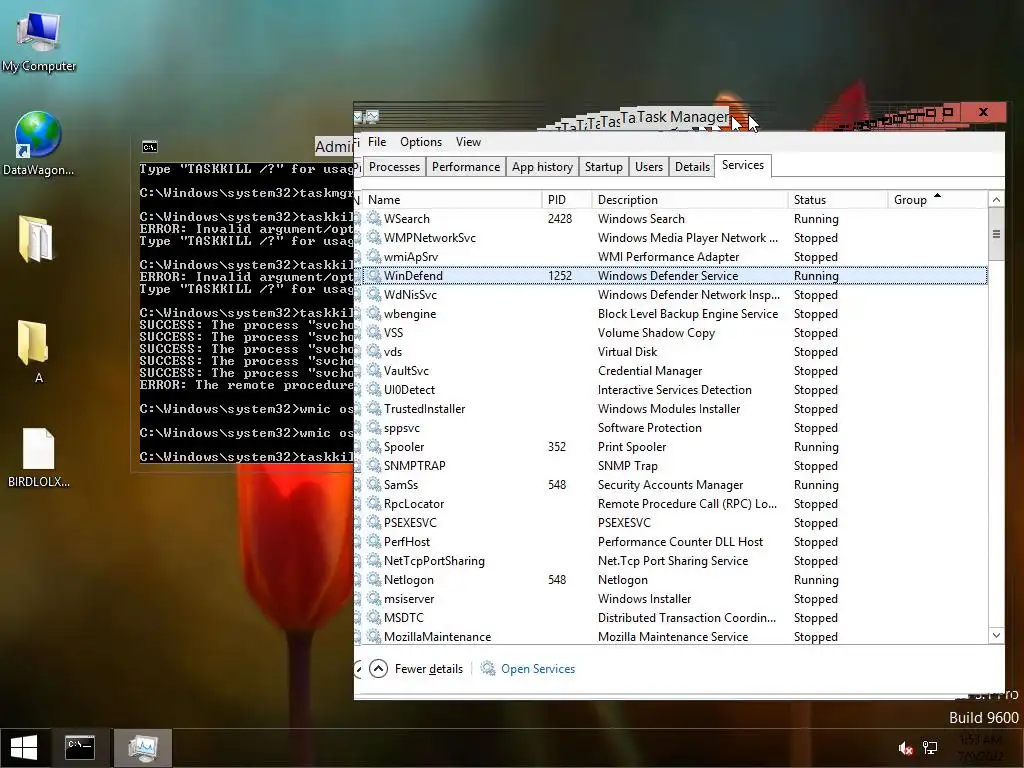Image resolution: width=1024 pixels, height=768 pixels.
Task: Select the VSS service row
Action: 675,332
